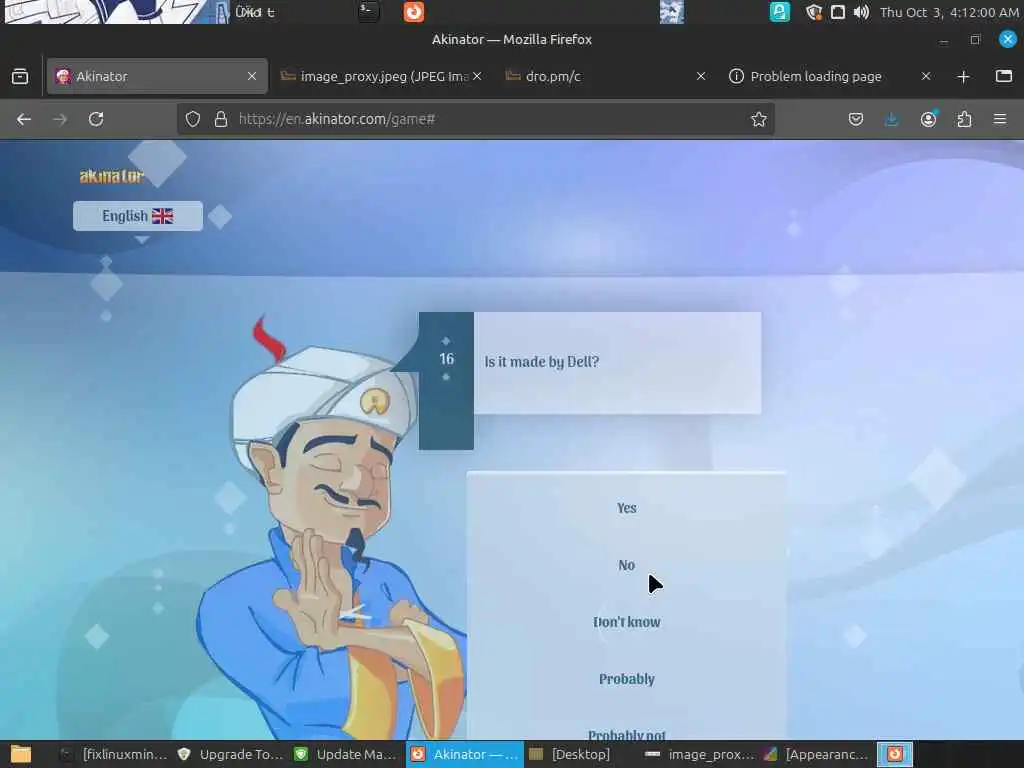This screenshot has height=768, width=1024.
Task: Switch to fixlinuxmin terminal taskbar item
Action: click(x=113, y=754)
